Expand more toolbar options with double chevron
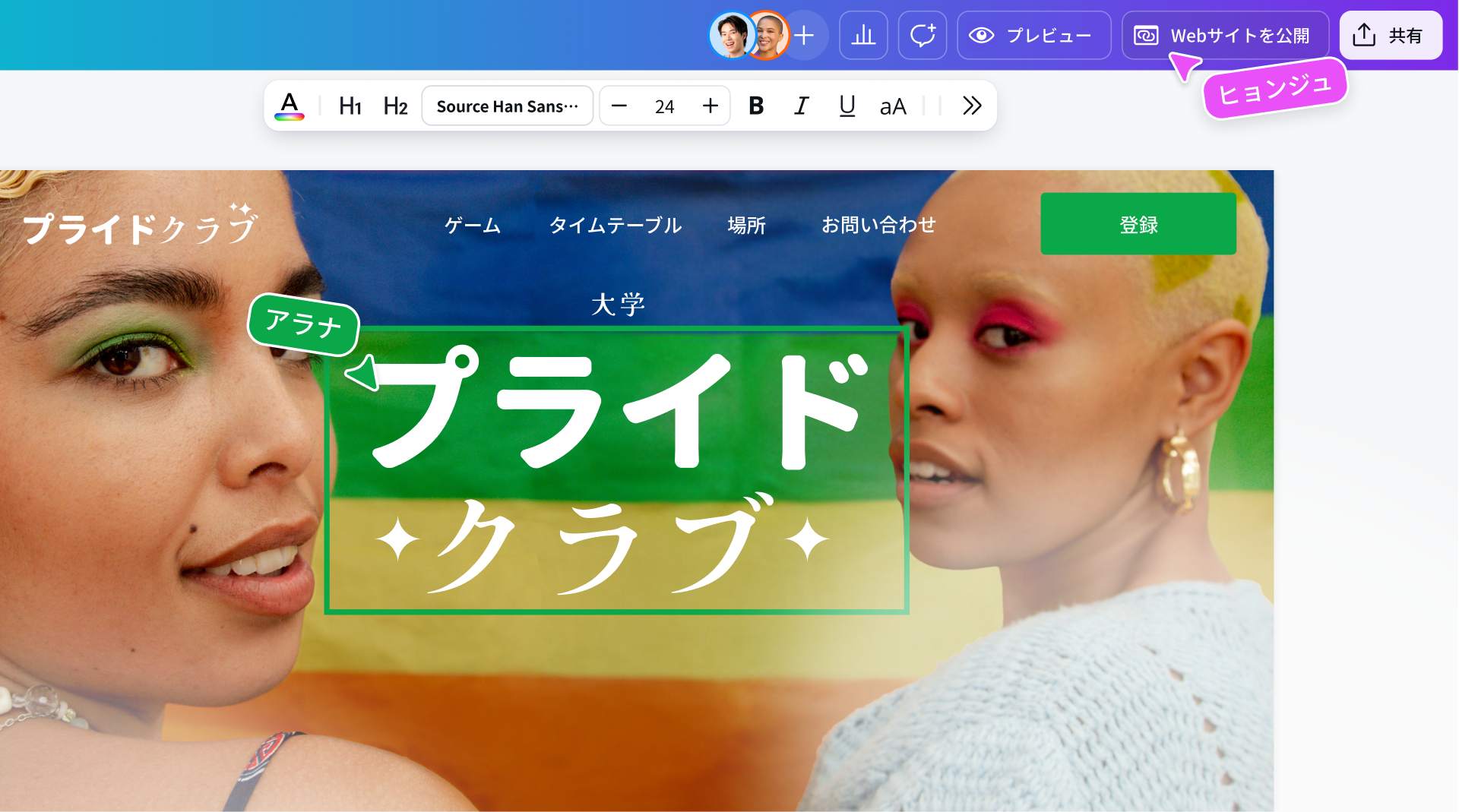Screen dimensions: 1459x812 point(971,106)
